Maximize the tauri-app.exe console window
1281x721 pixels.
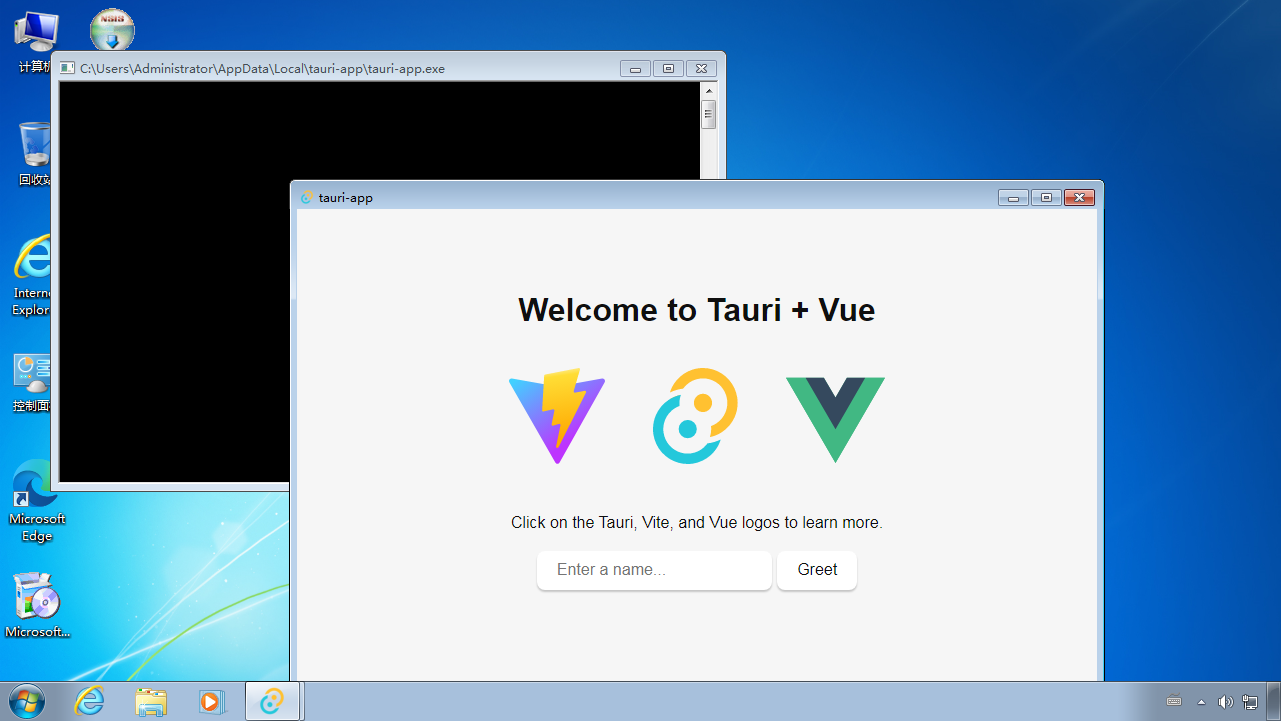click(668, 69)
